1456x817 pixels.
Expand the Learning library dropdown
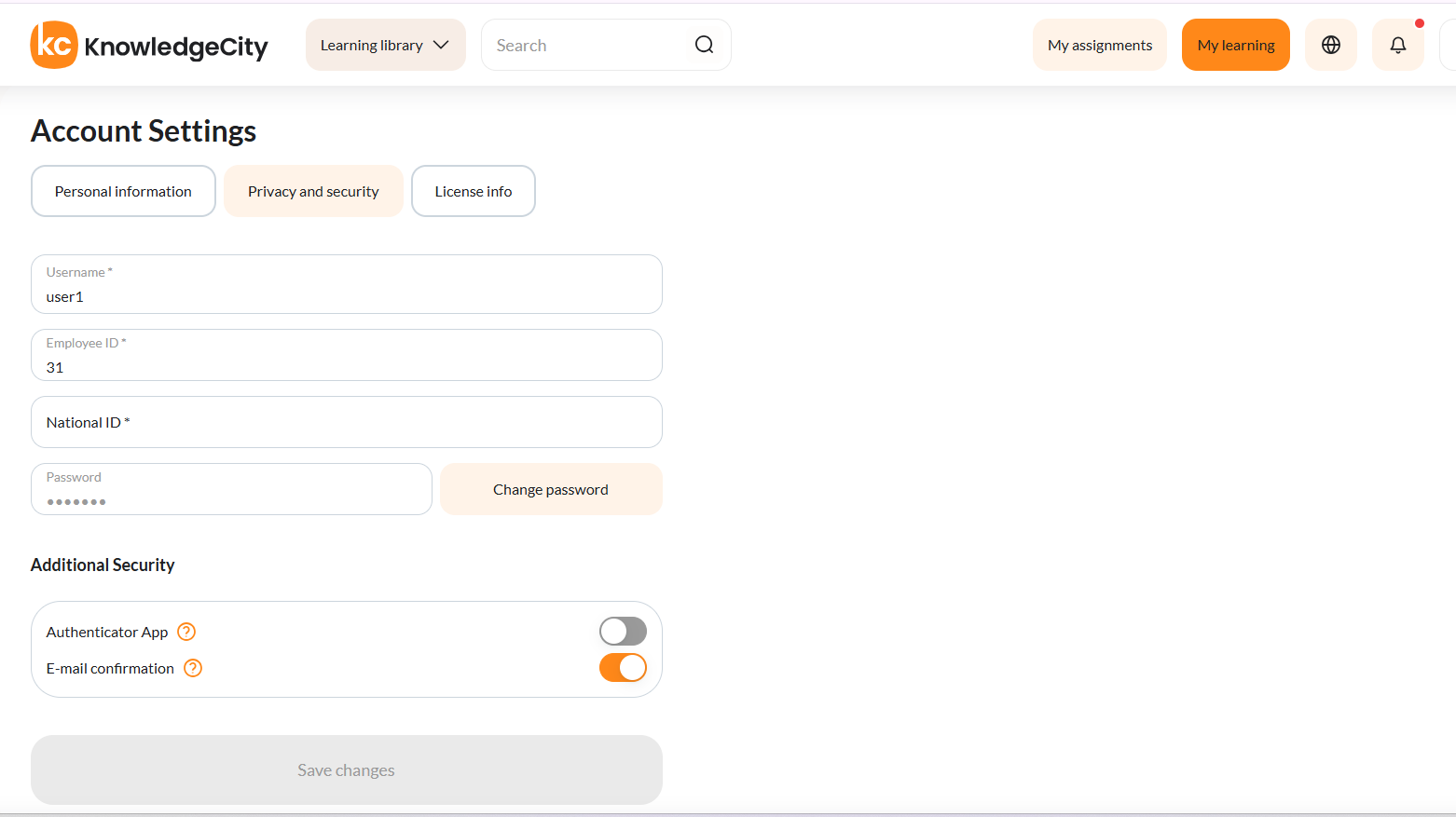385,45
